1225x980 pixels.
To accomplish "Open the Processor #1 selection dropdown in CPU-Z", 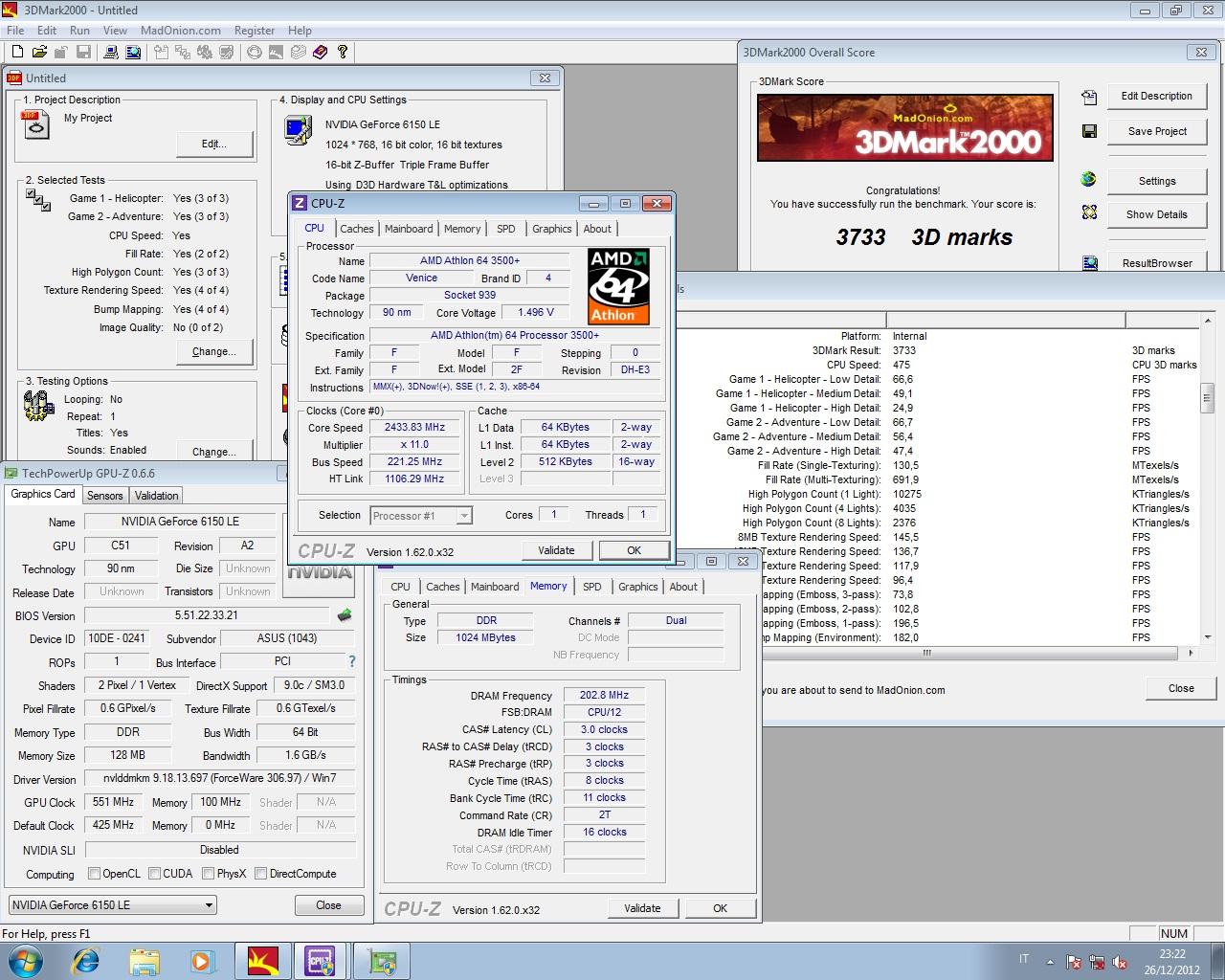I will 421,516.
